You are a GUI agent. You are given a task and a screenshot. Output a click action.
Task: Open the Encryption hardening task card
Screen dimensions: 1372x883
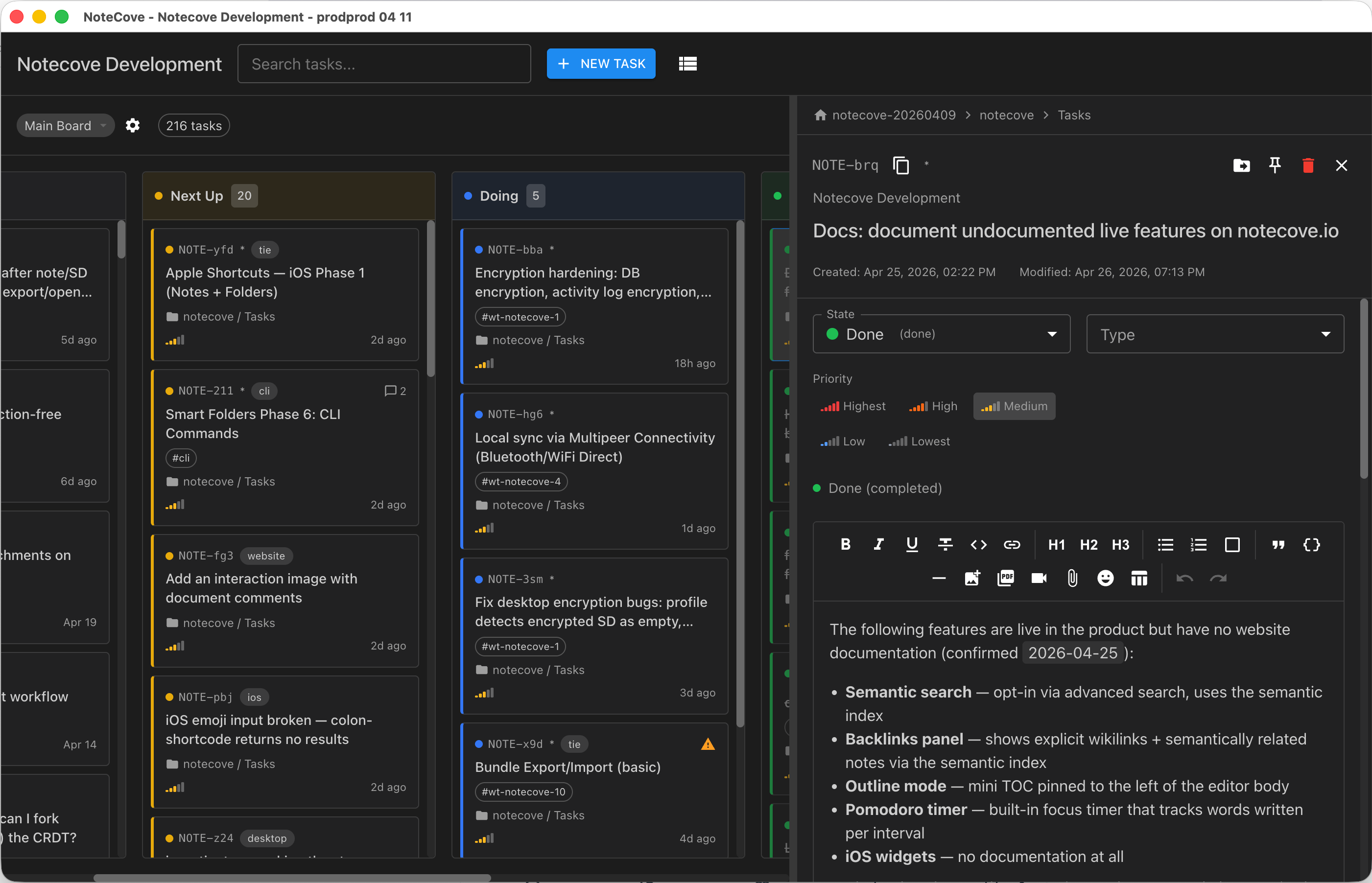[594, 305]
